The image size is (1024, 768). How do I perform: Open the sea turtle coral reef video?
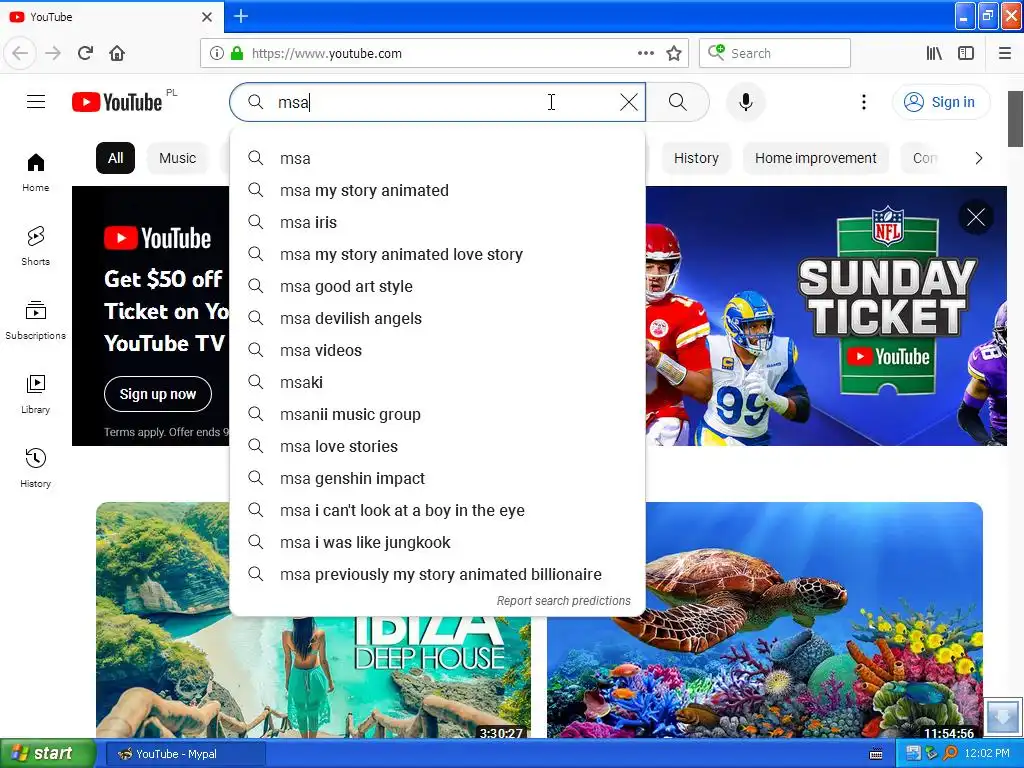click(x=765, y=620)
